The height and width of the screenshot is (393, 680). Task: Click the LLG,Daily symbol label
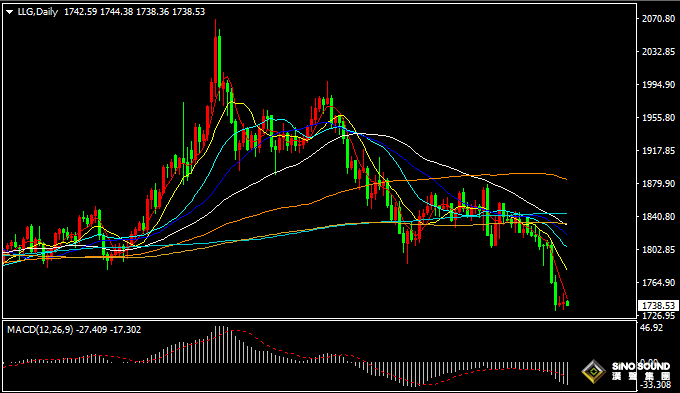[x=38, y=12]
